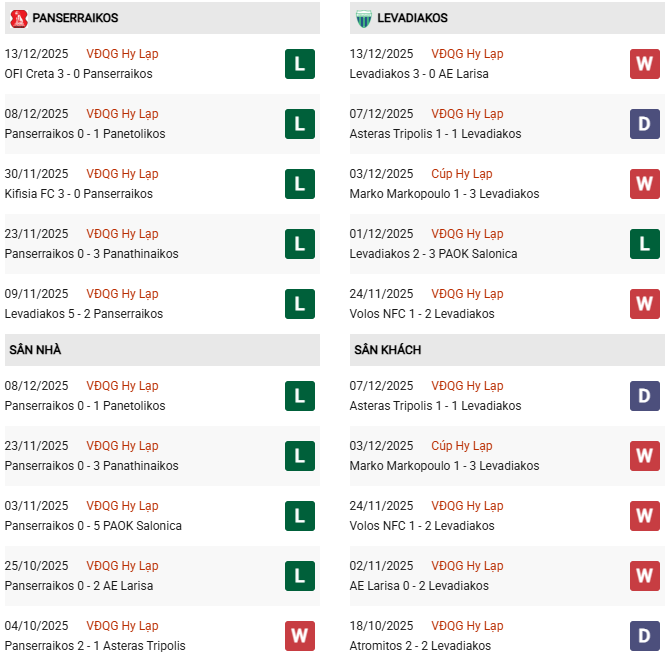666x660 pixels.
Task: Select the Sân Khách section header
Action: pos(387,350)
